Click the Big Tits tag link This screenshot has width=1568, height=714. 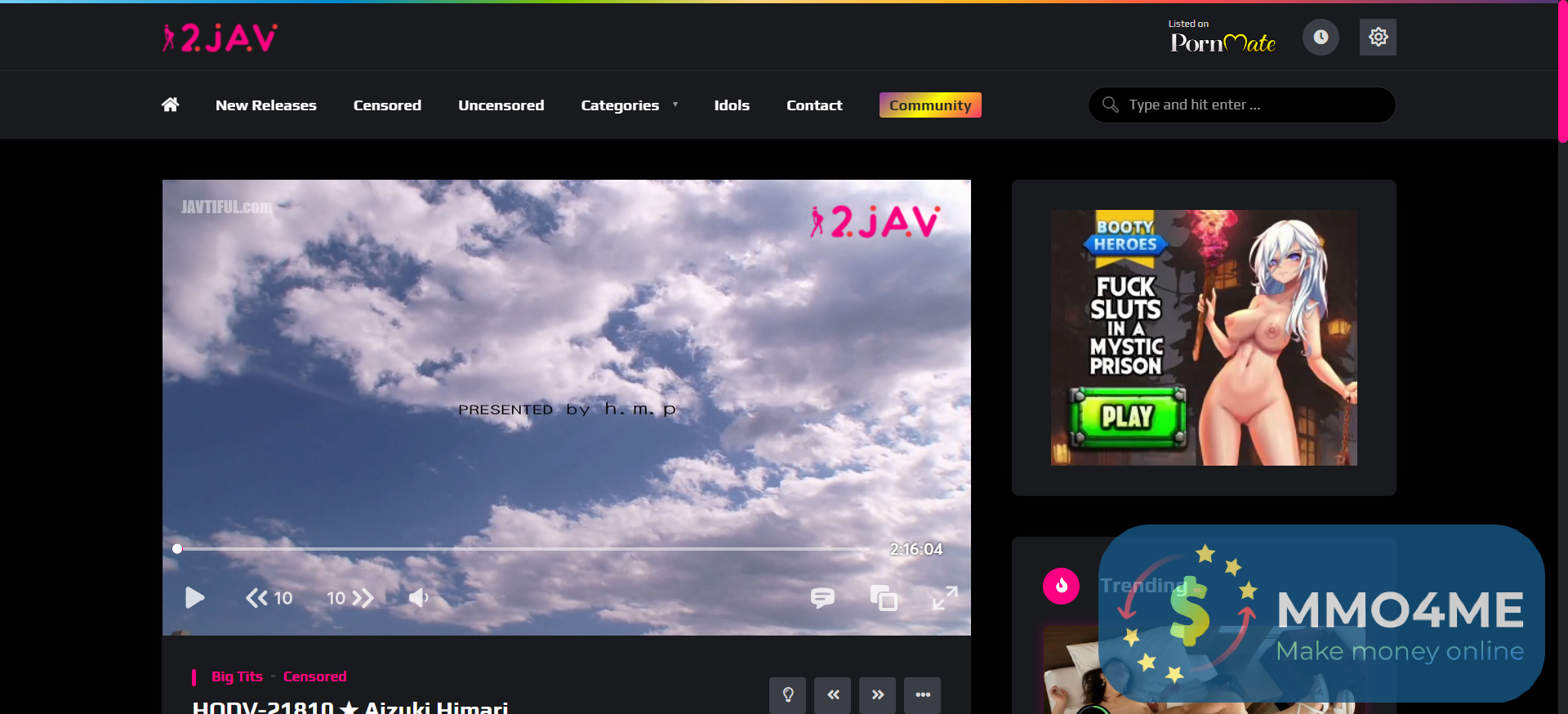point(237,676)
